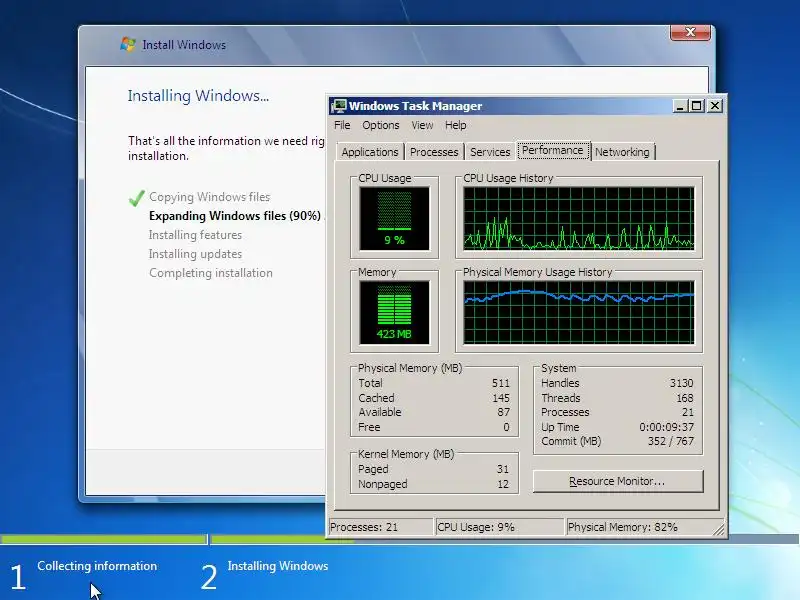800x600 pixels.
Task: Click the Installing Windows progress bar segment
Action: click(x=505, y=539)
